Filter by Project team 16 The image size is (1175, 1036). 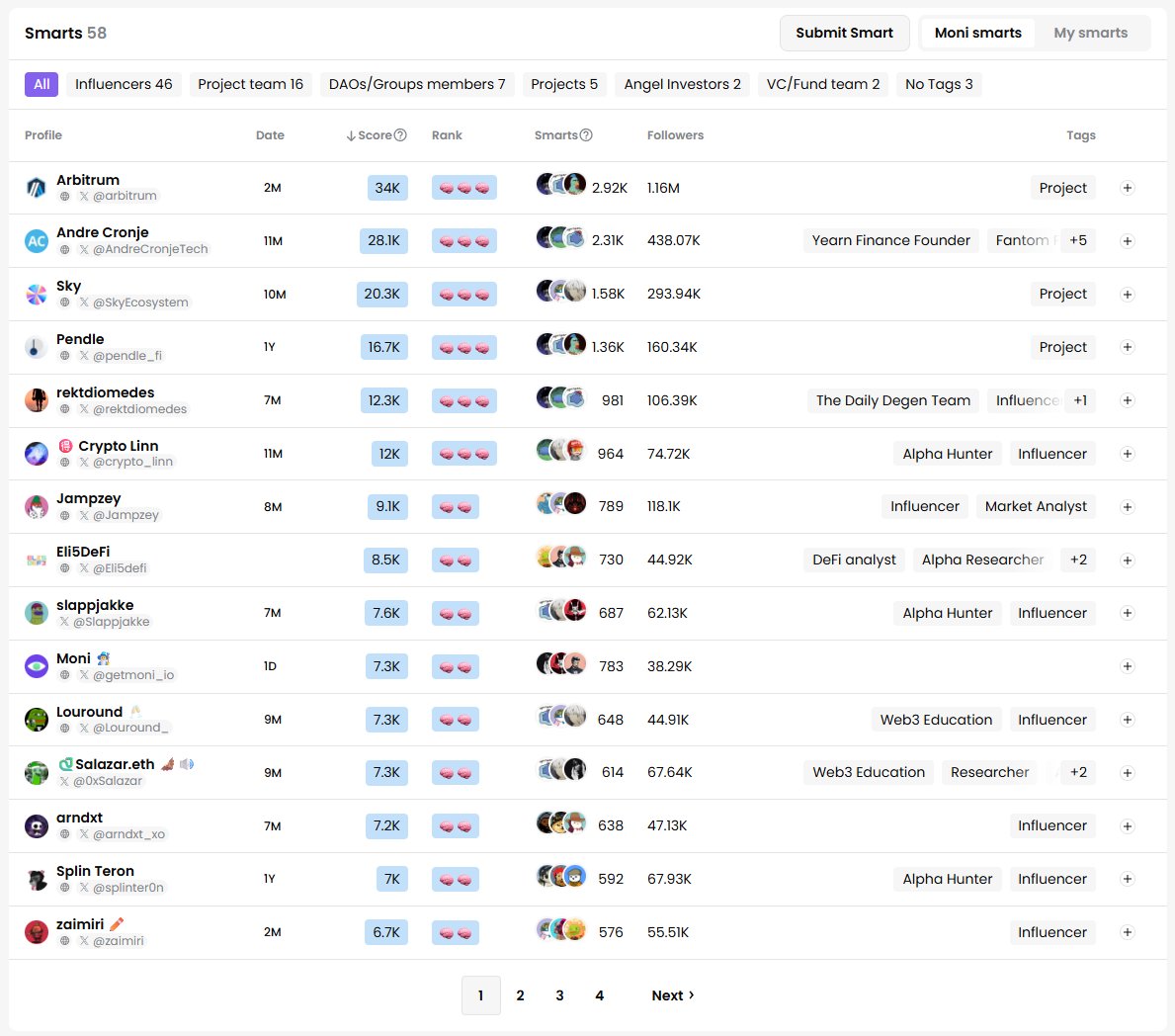[250, 84]
